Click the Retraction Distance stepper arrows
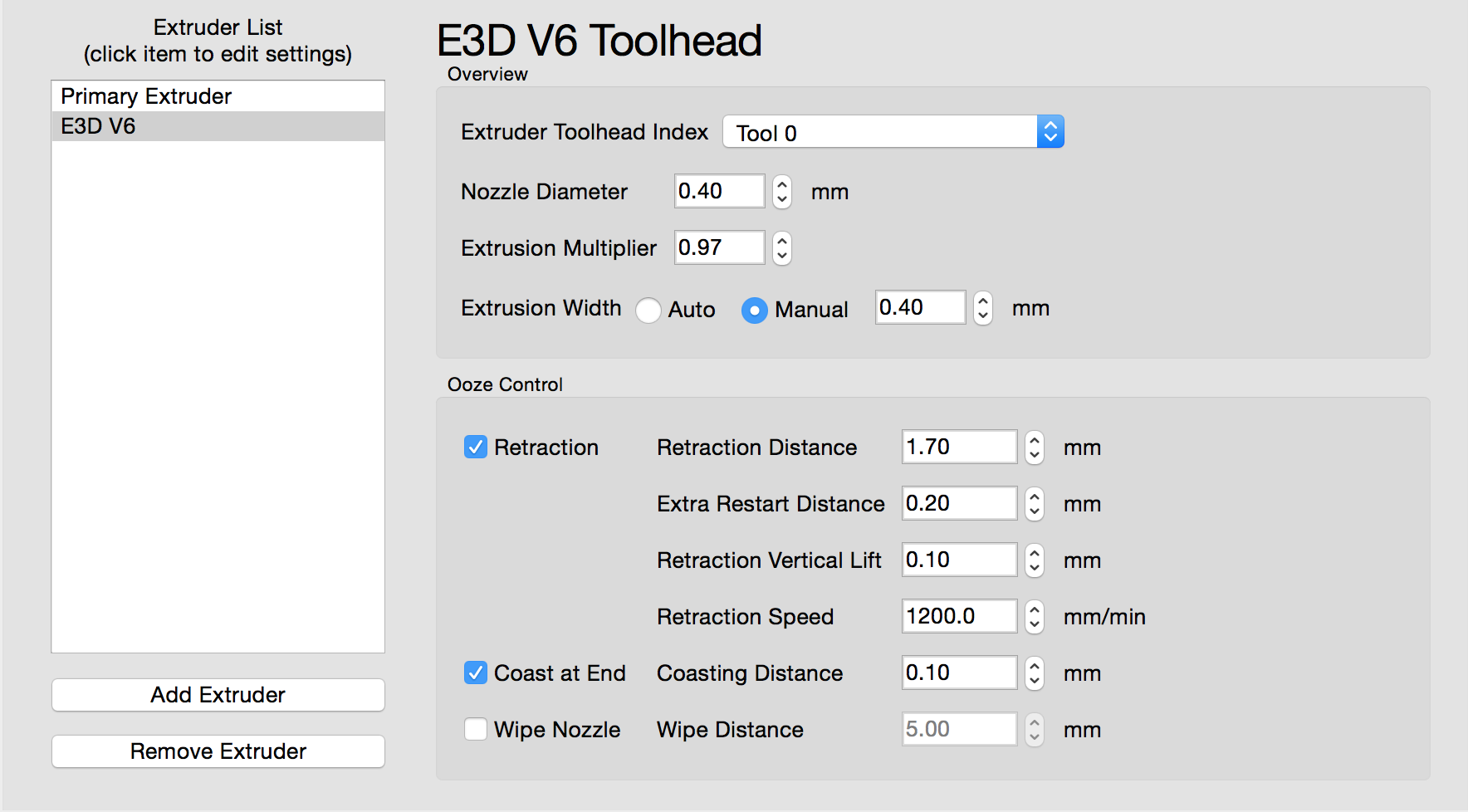The image size is (1468, 812). [x=1034, y=448]
